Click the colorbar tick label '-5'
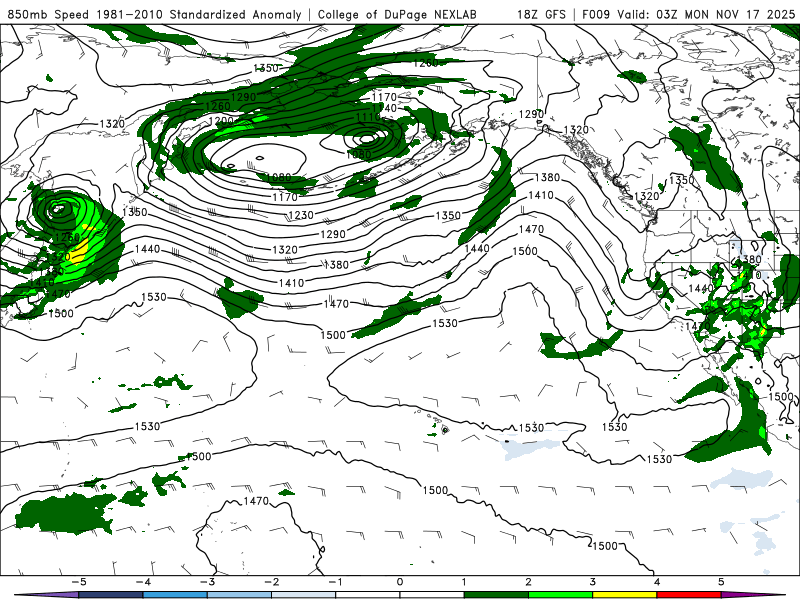 [79, 582]
